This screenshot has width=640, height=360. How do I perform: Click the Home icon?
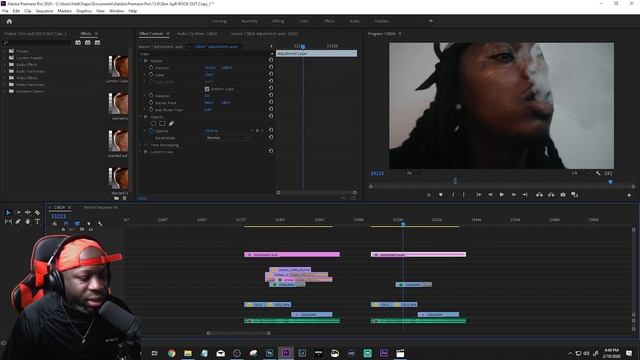pyautogui.click(x=9, y=21)
